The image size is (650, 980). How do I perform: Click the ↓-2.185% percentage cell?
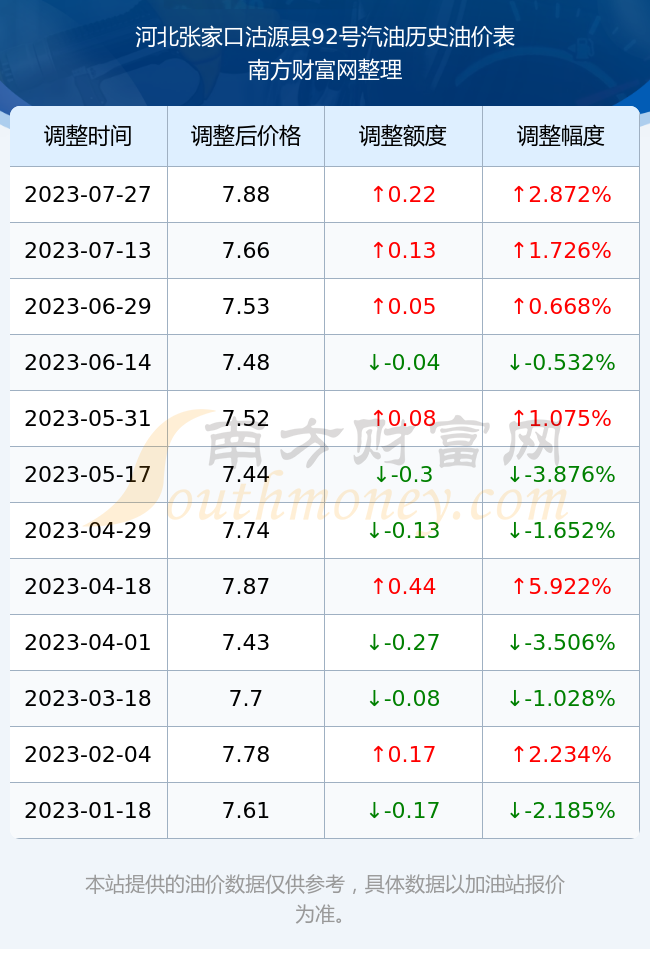tap(561, 811)
